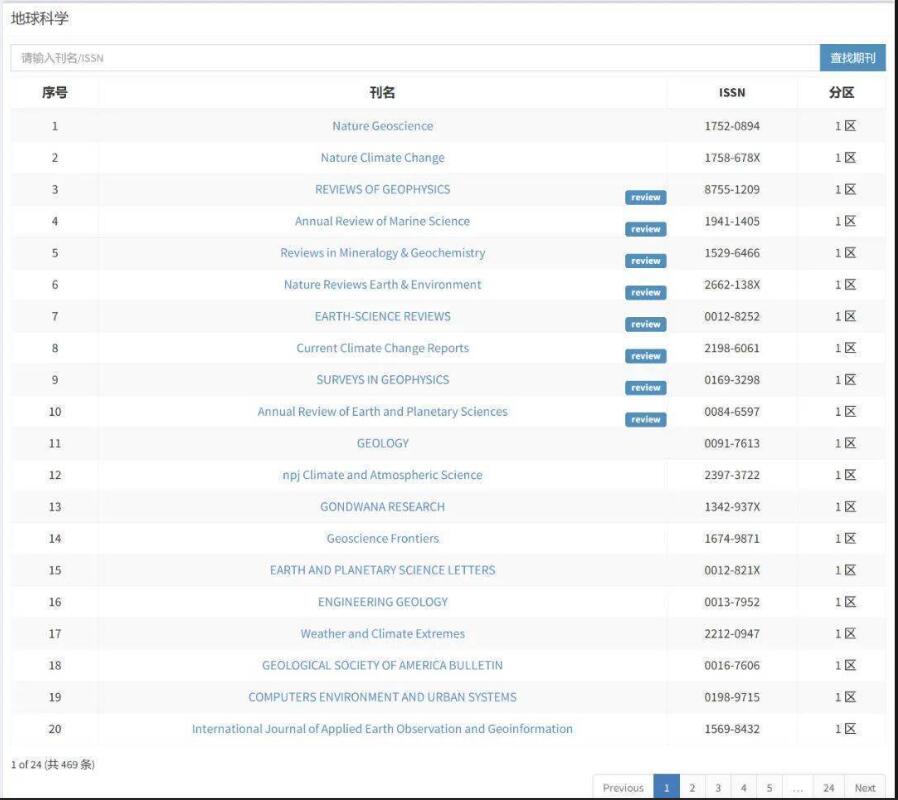The height and width of the screenshot is (800, 898).
Task: Click the Next page button
Action: pos(865,787)
